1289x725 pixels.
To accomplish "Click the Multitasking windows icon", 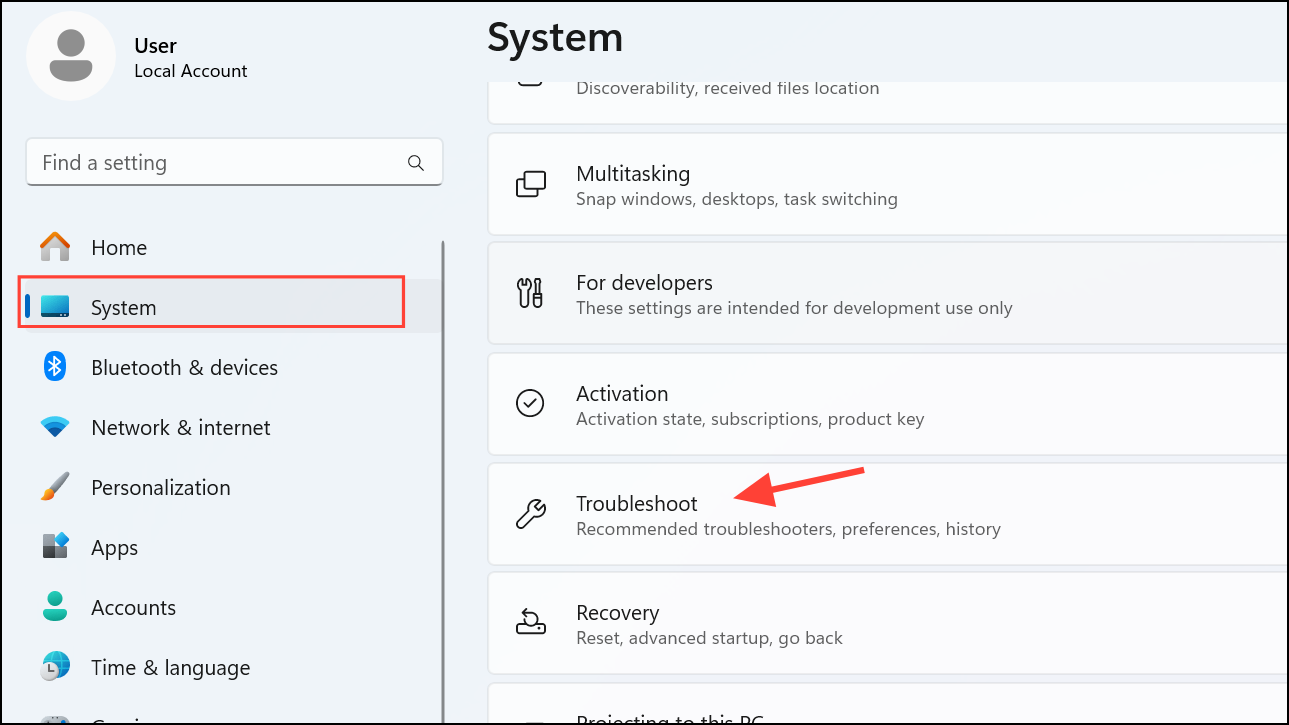I will click(530, 184).
